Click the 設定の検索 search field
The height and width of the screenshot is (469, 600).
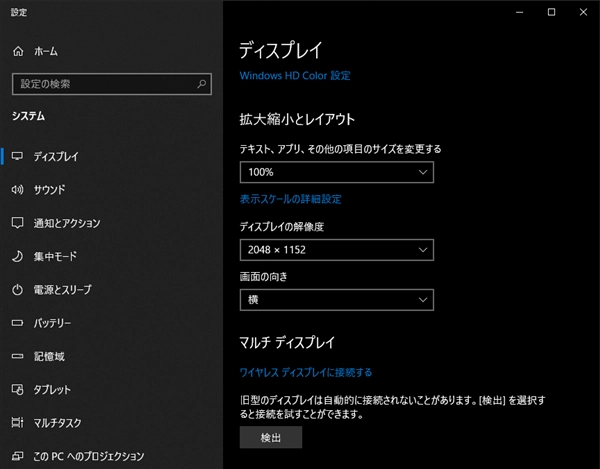click(x=112, y=84)
